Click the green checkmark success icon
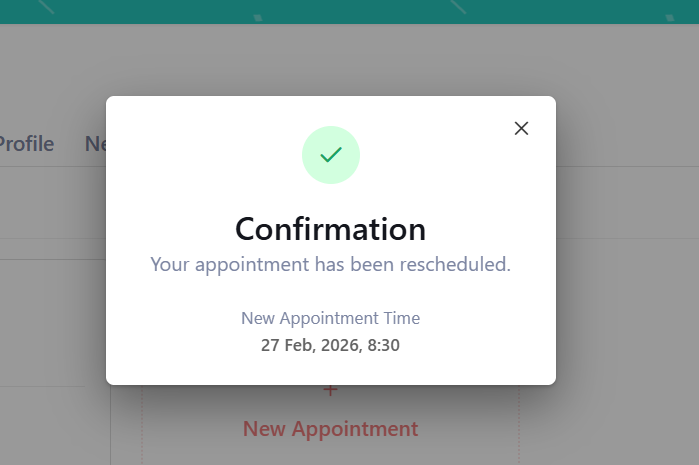The width and height of the screenshot is (699, 465). pyautogui.click(x=331, y=155)
